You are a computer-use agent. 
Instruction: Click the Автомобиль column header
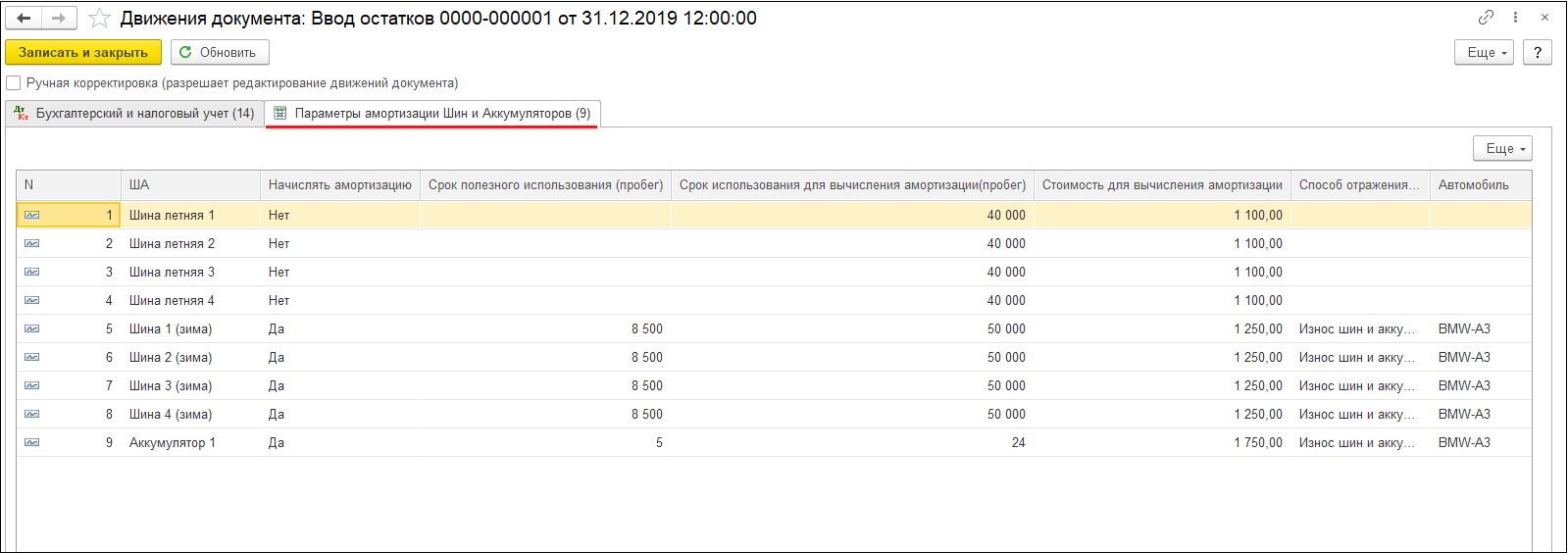(x=1473, y=184)
